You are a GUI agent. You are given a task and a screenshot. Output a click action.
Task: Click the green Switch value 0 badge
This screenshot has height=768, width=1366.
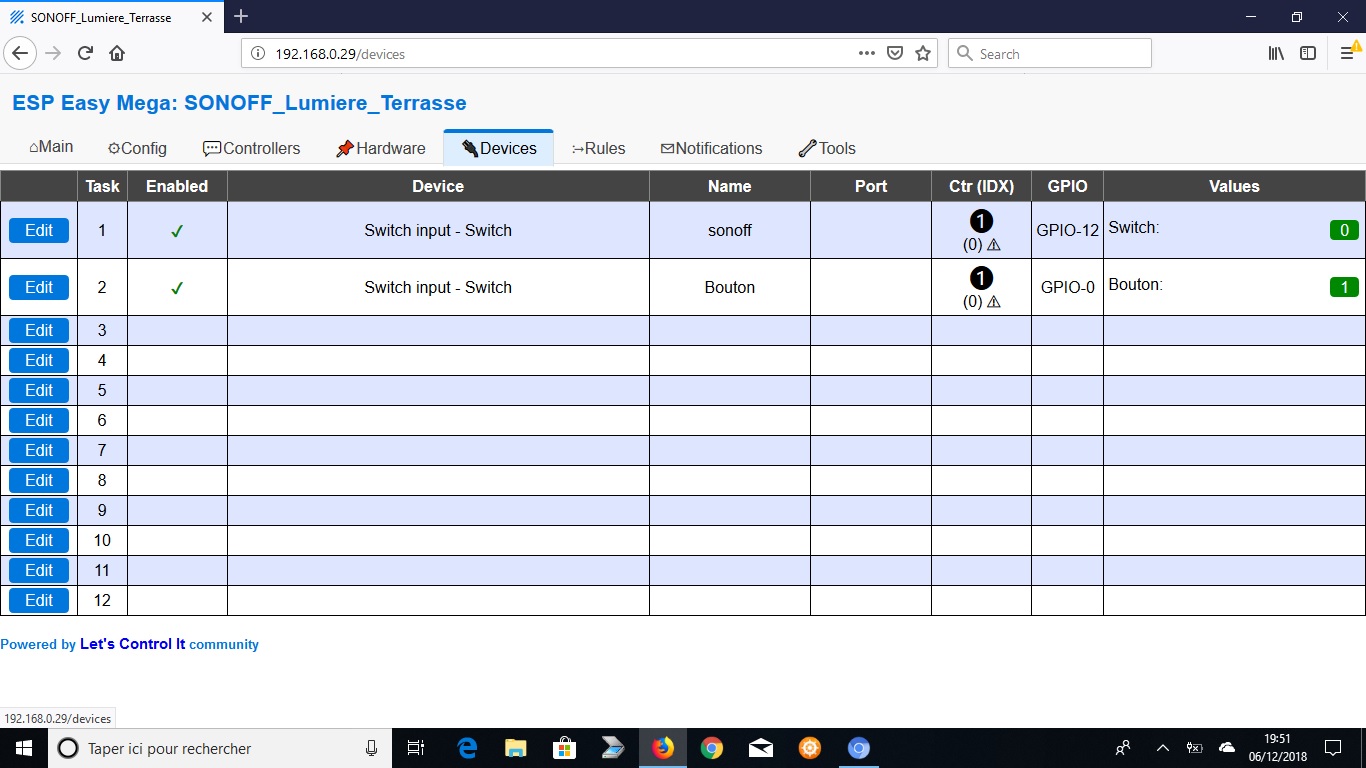pos(1344,230)
